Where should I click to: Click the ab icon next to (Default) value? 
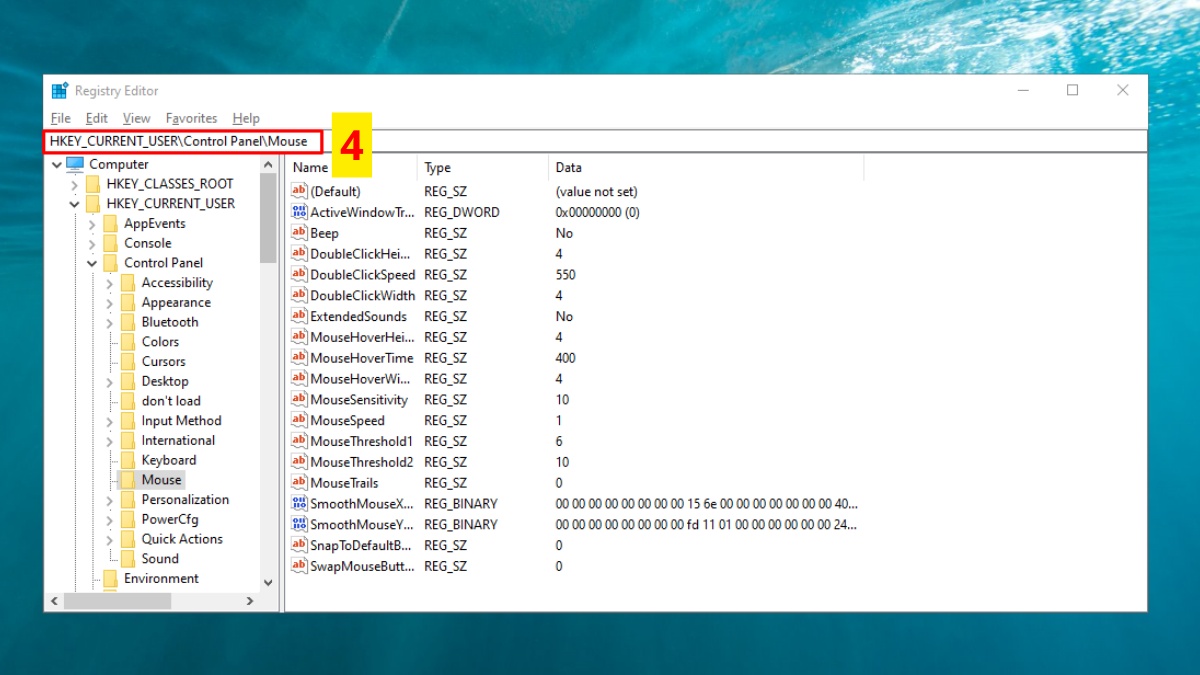coord(298,191)
